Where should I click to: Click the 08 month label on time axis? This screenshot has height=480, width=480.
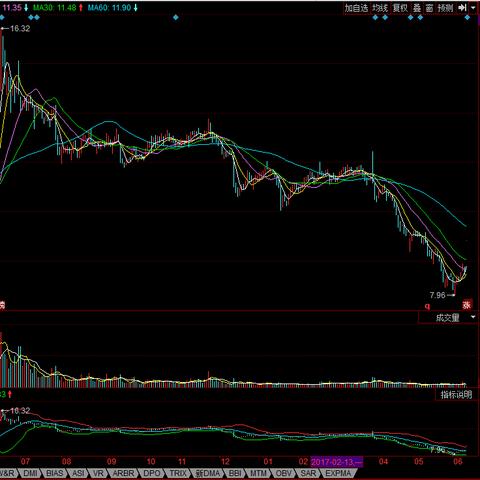(67, 462)
